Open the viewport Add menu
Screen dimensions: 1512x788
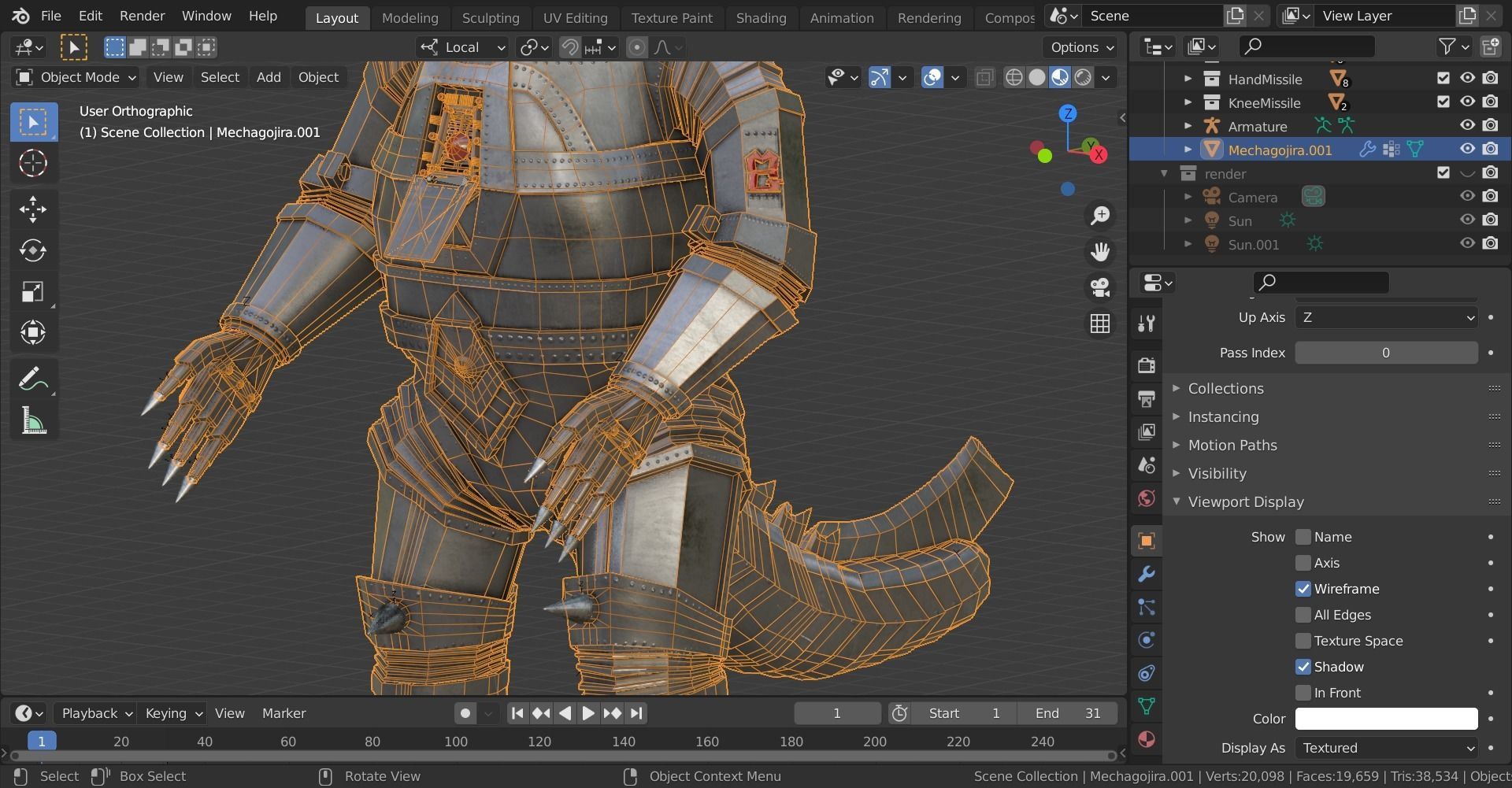point(269,77)
